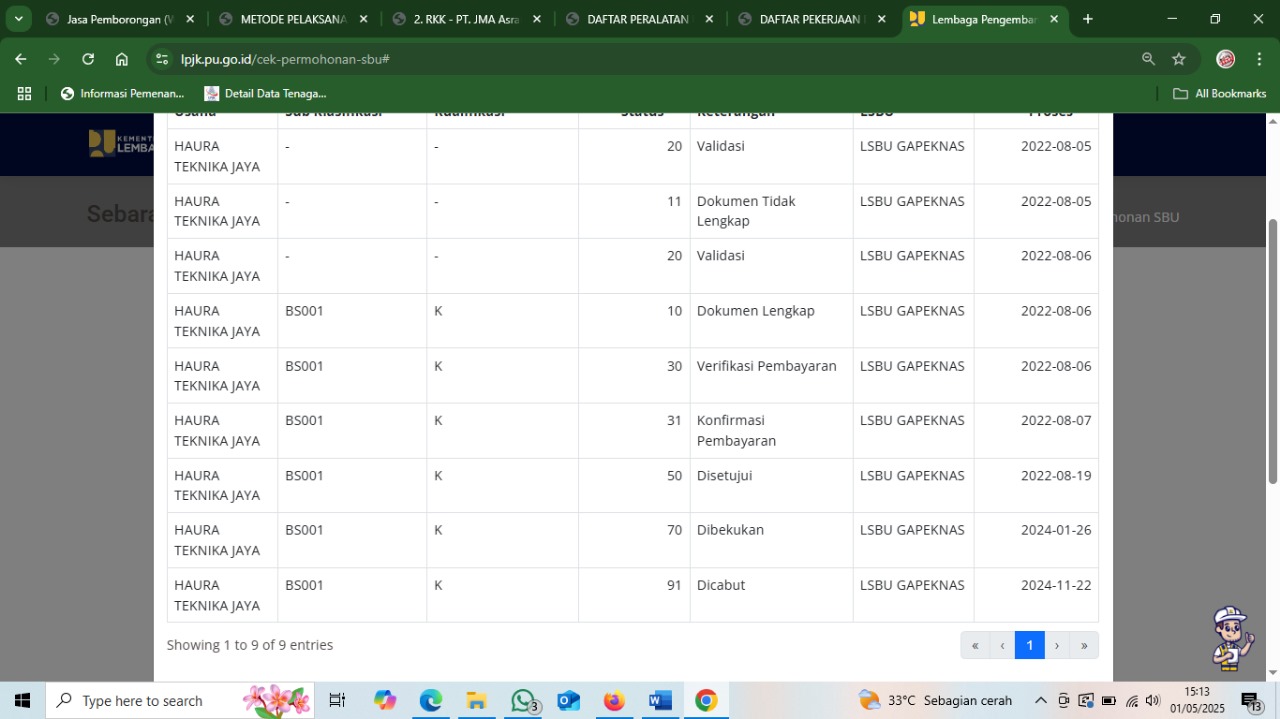
Task: Click the date 2022-08-19 cell
Action: tap(1036, 486)
